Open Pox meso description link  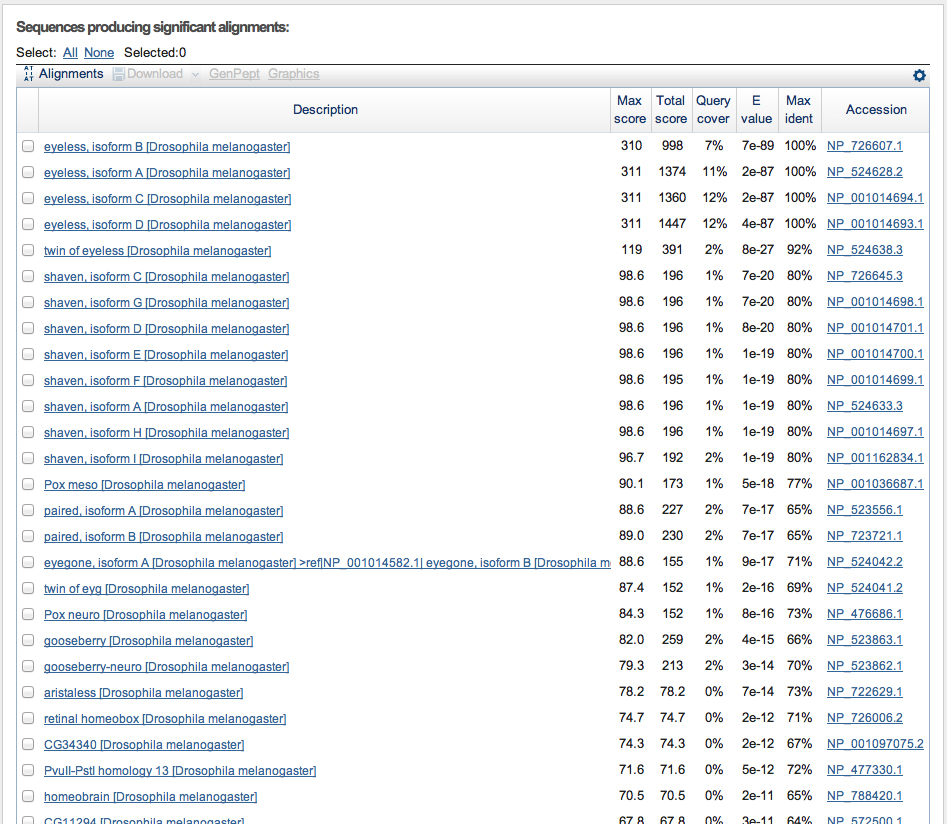pyautogui.click(x=144, y=484)
